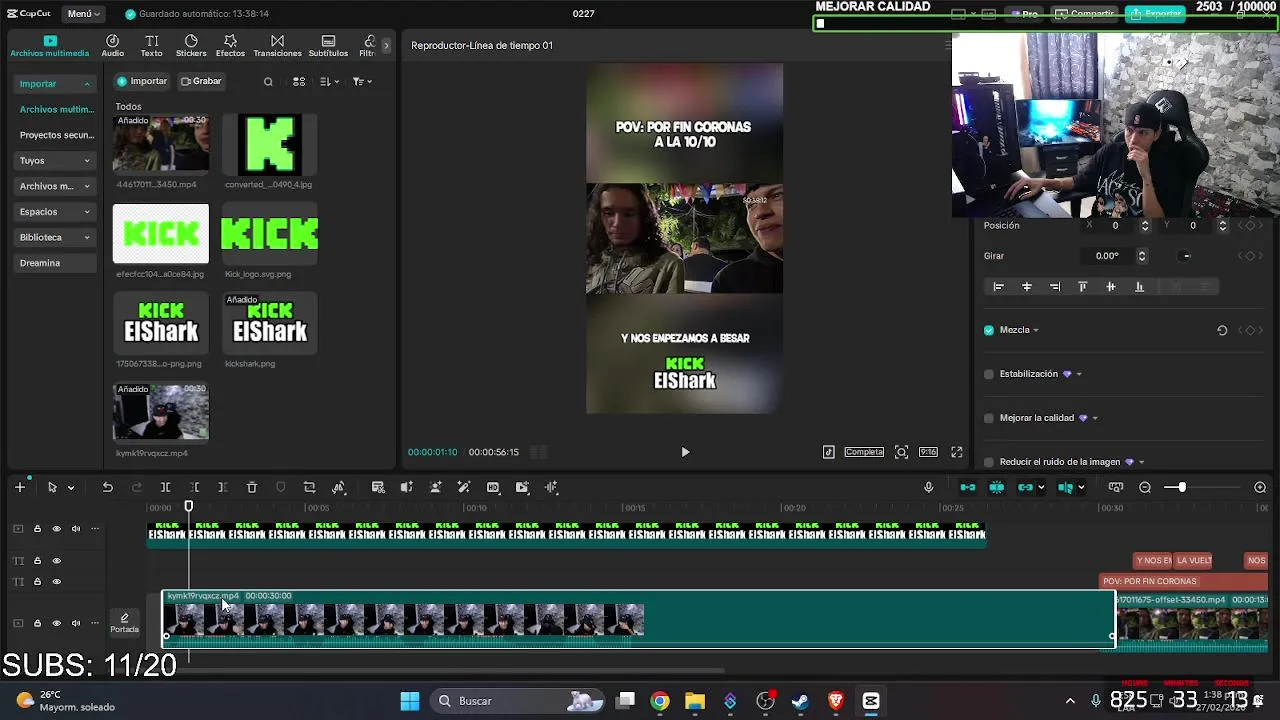
Task: Hide the kymk19rvqxcz.mp4 video track
Action: tap(56, 623)
